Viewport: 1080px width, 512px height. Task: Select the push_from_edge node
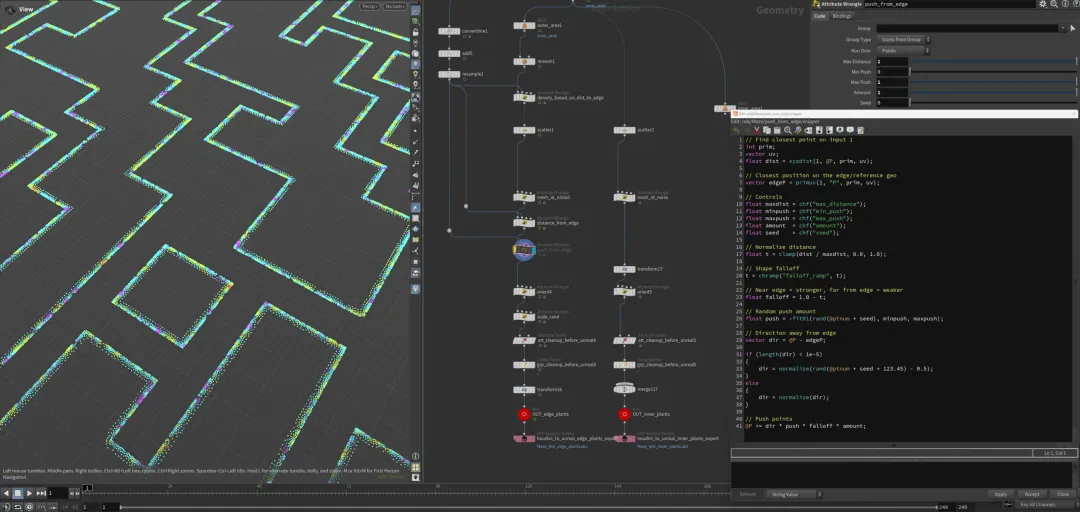click(x=524, y=249)
